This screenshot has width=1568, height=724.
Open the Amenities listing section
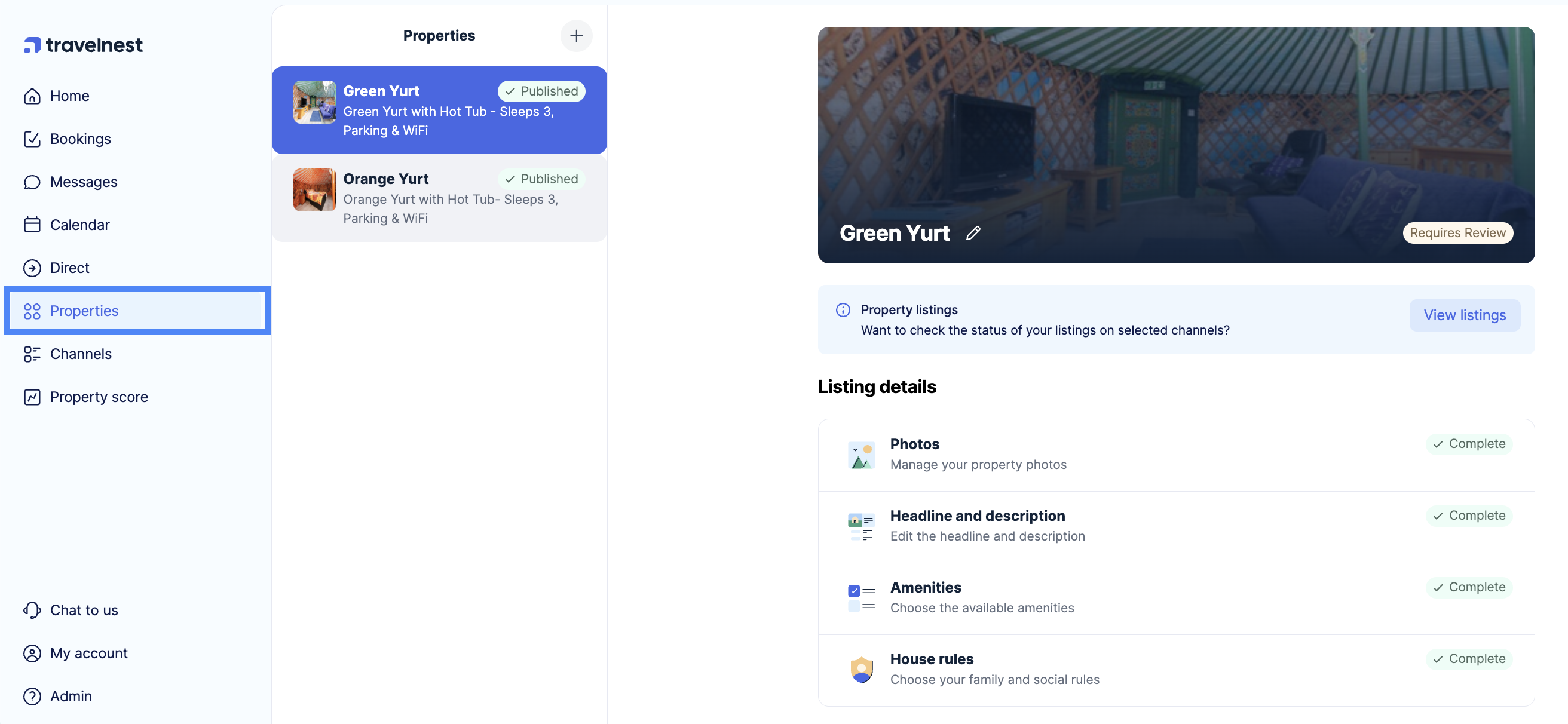(x=1175, y=598)
